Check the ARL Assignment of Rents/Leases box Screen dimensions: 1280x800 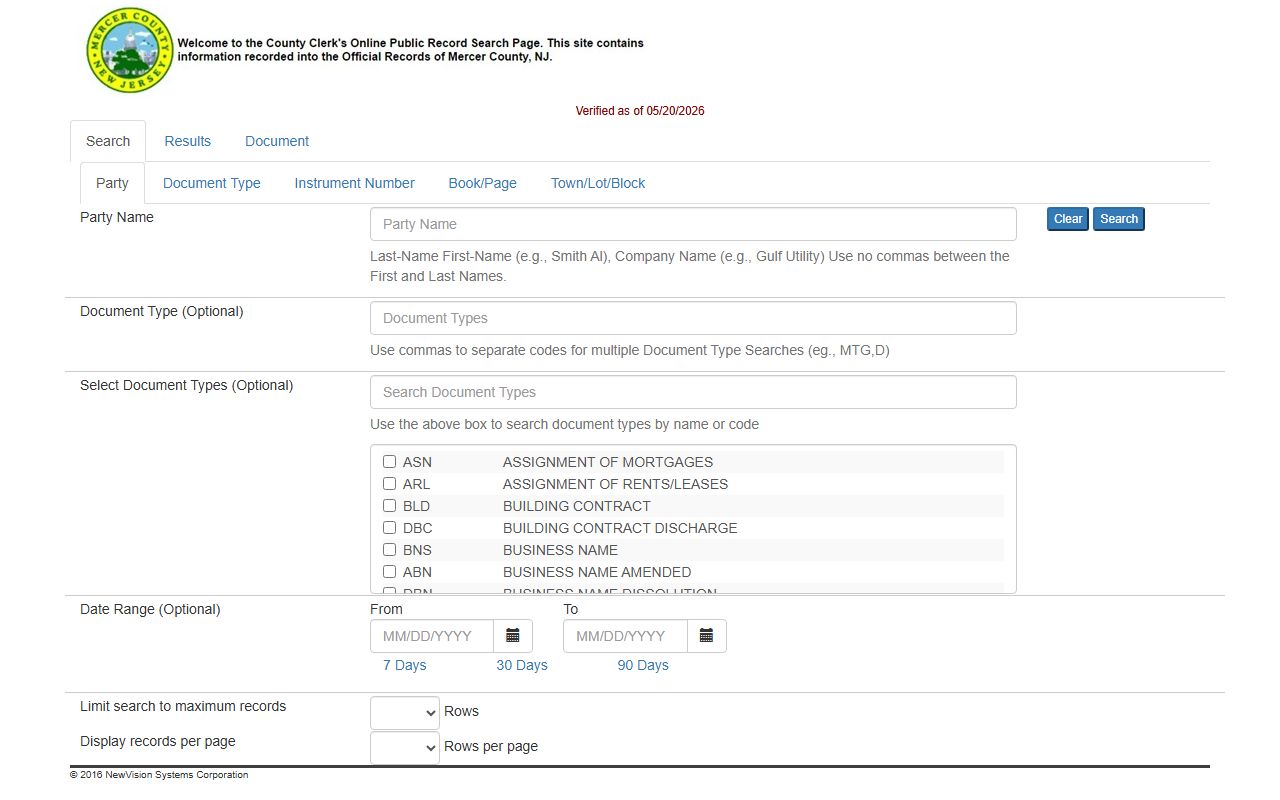pyautogui.click(x=389, y=484)
